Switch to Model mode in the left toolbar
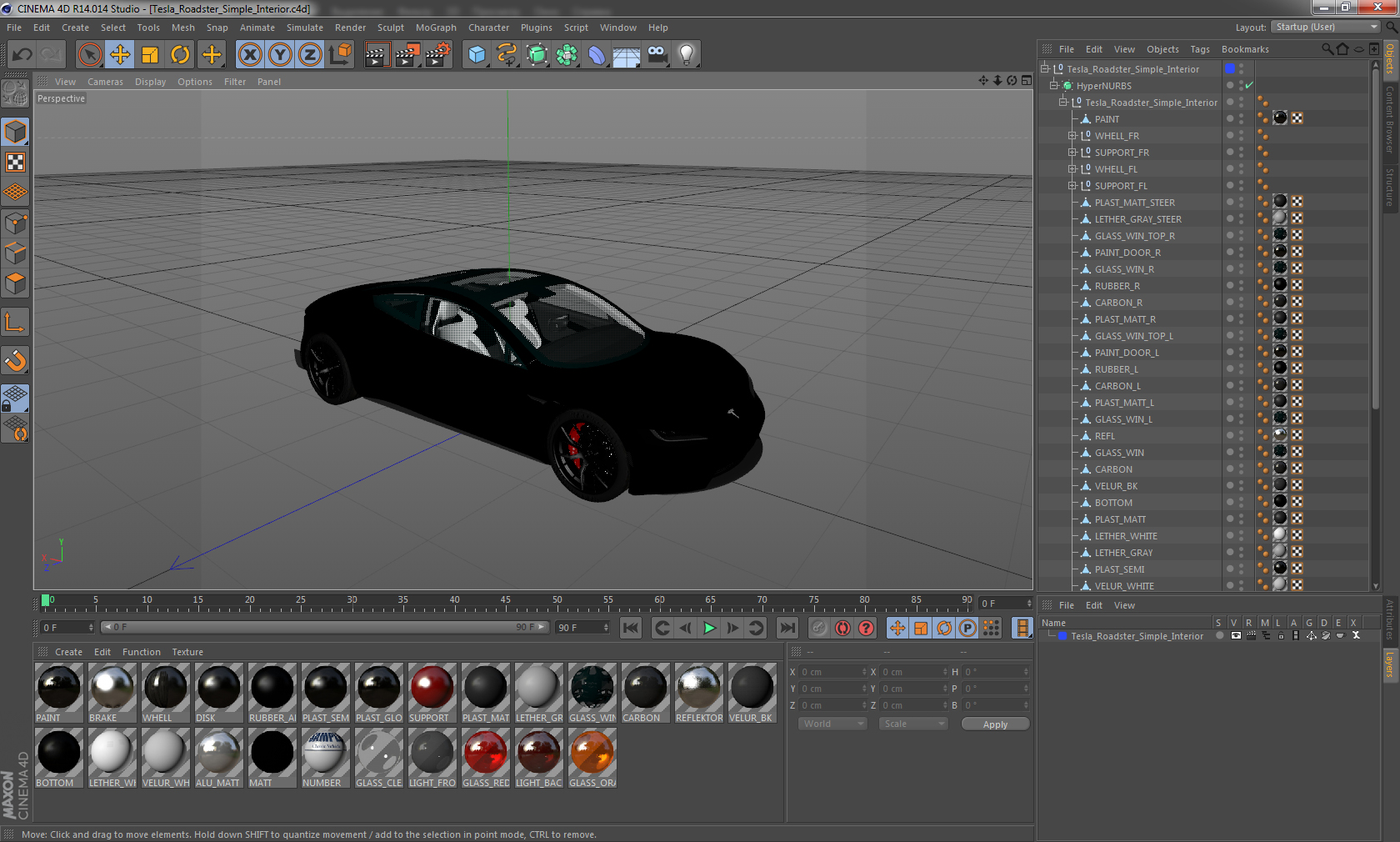Image resolution: width=1400 pixels, height=842 pixels. (x=16, y=132)
